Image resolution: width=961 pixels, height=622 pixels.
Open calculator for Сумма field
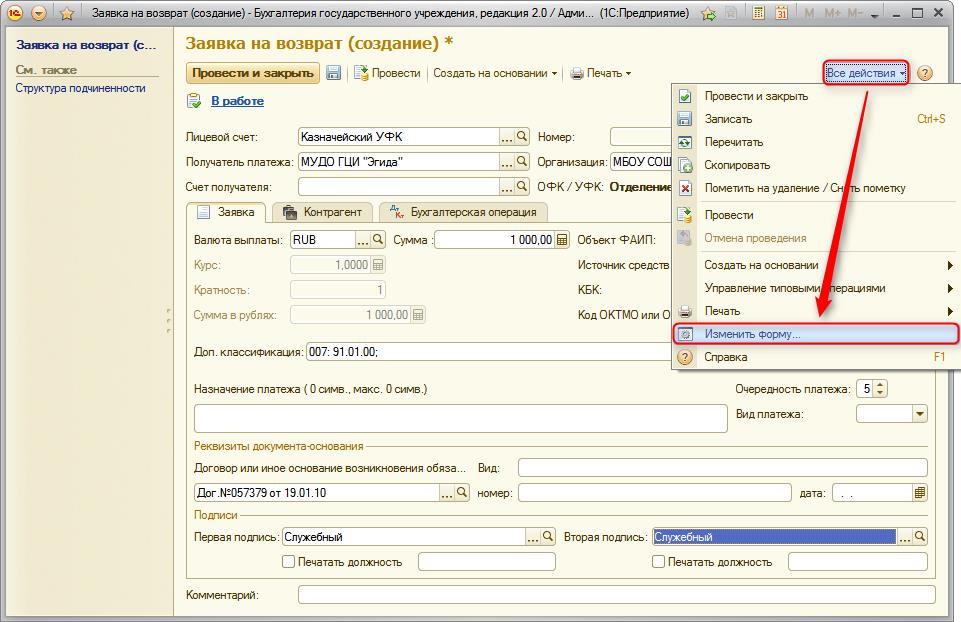pyautogui.click(x=562, y=240)
